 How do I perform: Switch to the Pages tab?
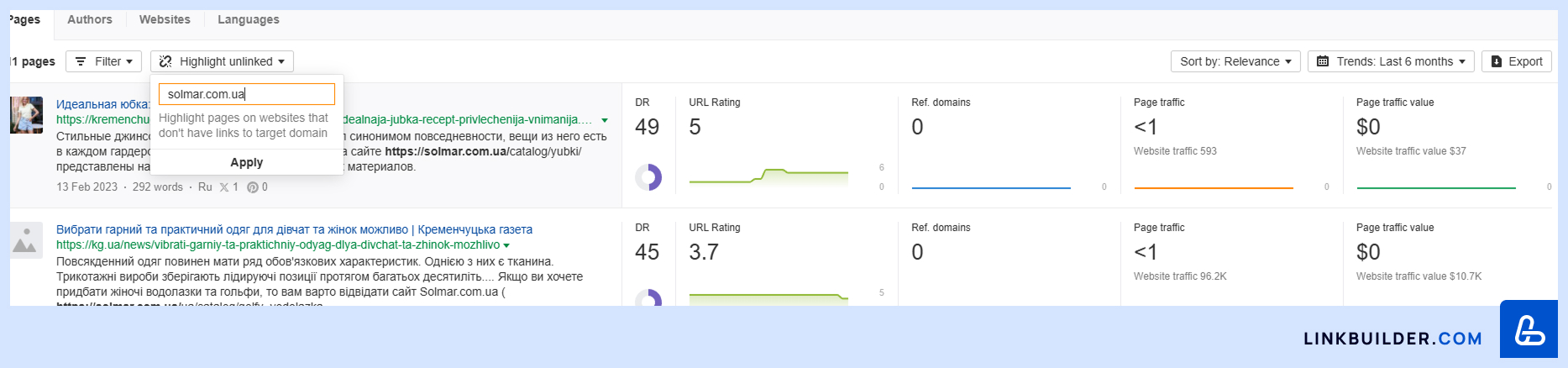(26, 19)
